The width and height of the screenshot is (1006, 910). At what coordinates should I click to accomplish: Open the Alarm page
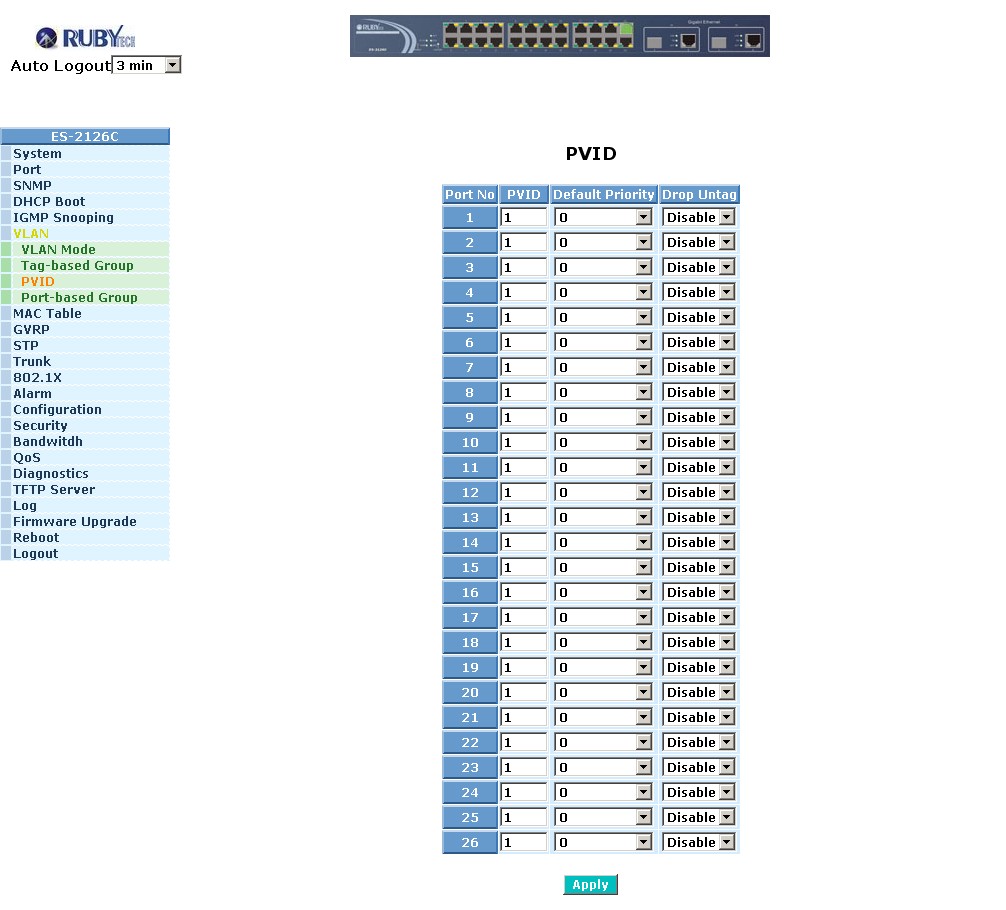click(32, 394)
